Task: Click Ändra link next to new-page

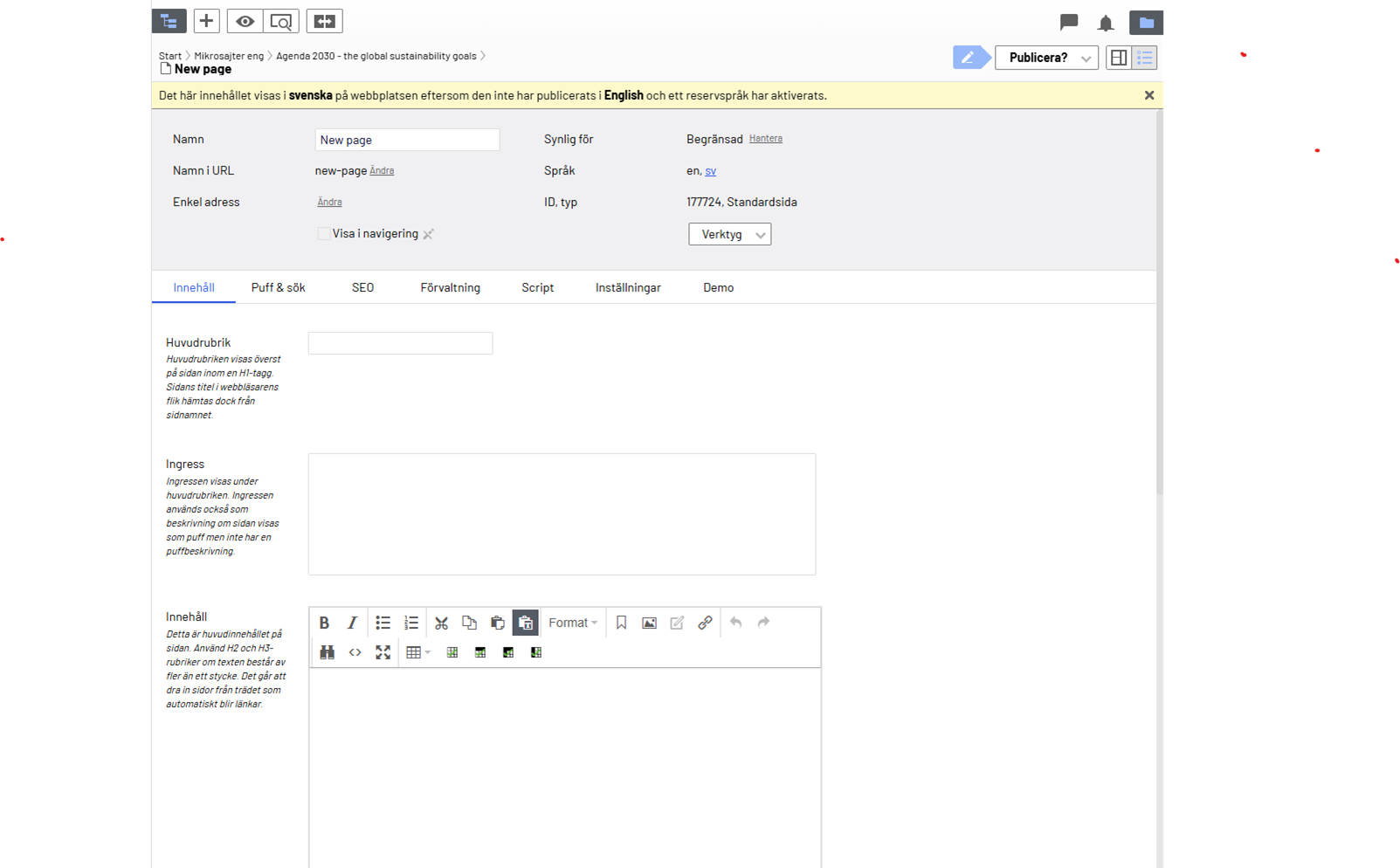Action: click(382, 171)
